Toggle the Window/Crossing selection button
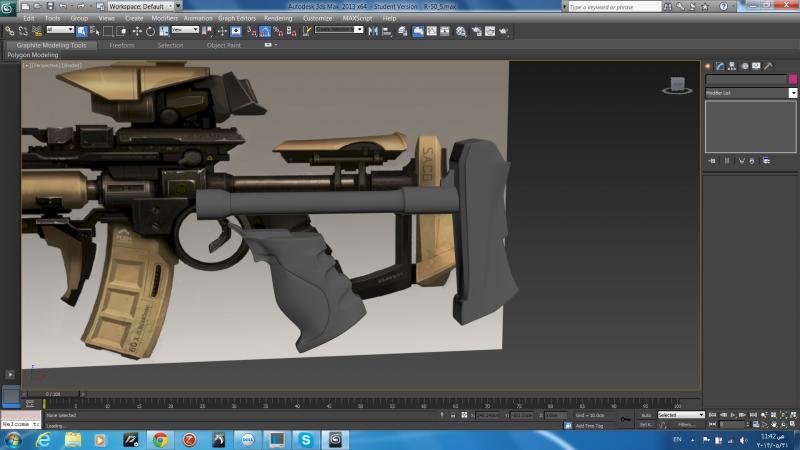 (x=121, y=31)
